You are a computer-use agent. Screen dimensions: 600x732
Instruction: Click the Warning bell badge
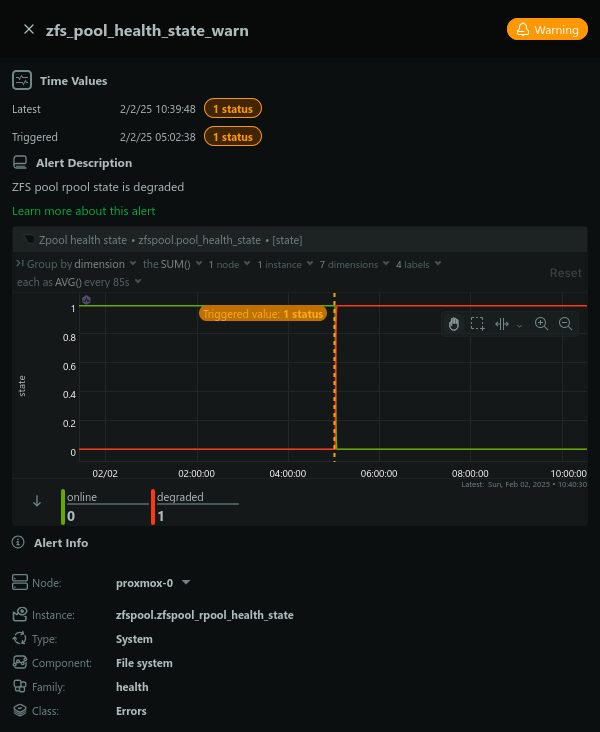tap(547, 29)
